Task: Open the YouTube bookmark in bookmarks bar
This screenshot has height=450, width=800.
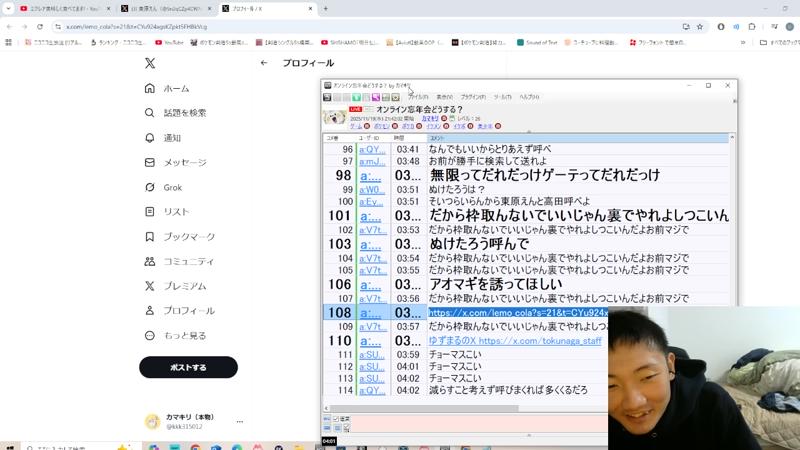Action: tap(169, 43)
